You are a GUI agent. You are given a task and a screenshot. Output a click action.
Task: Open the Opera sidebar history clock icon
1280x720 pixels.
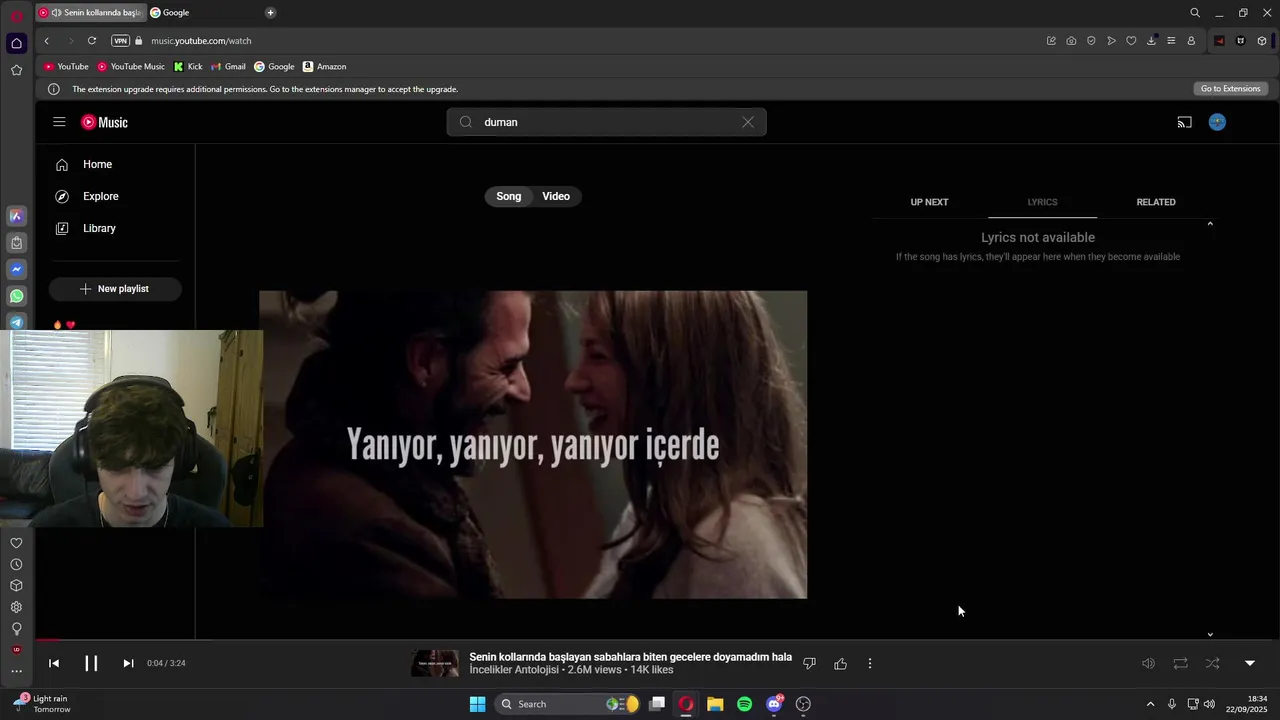[x=16, y=565]
